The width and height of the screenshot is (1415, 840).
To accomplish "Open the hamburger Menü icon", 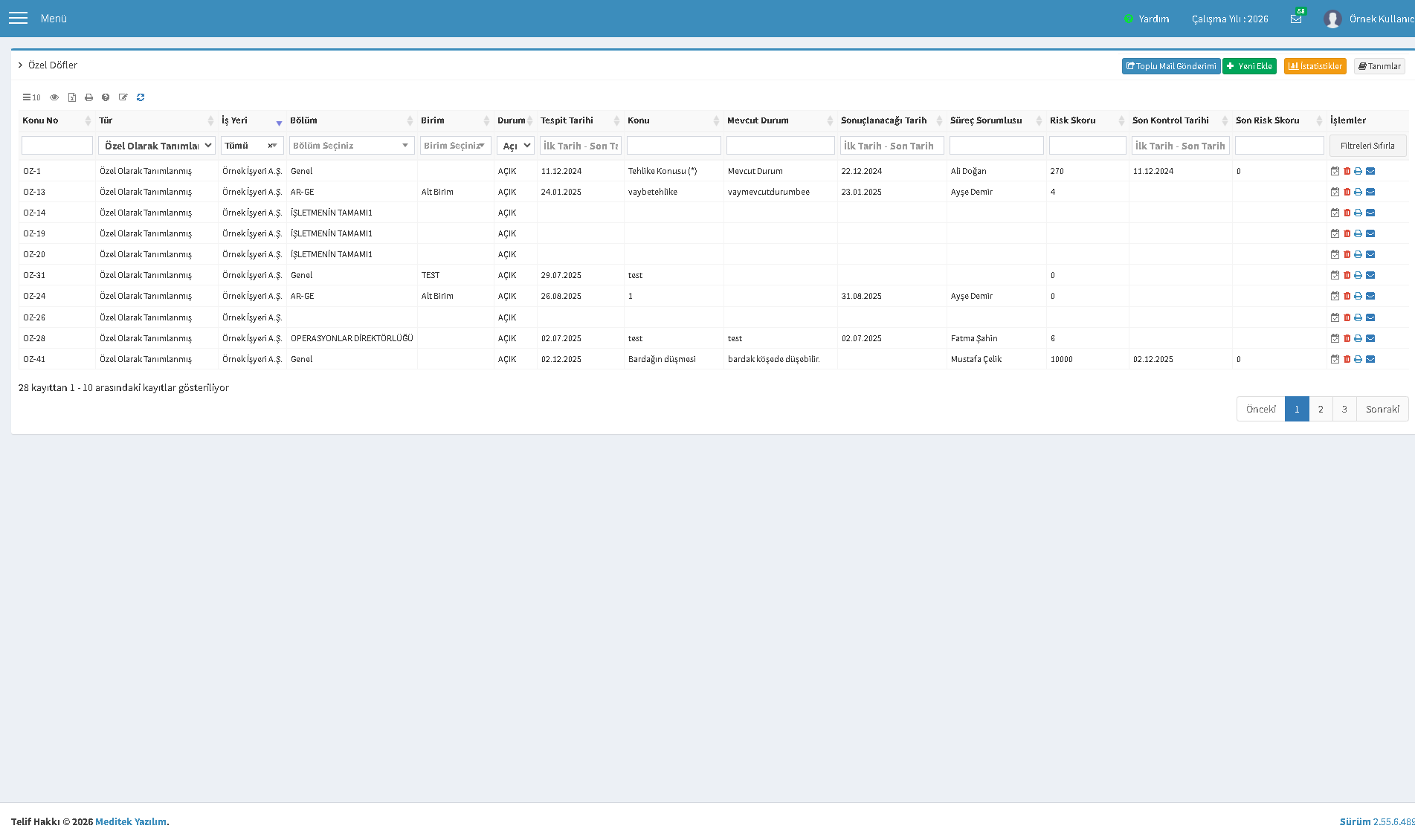I will coord(18,18).
